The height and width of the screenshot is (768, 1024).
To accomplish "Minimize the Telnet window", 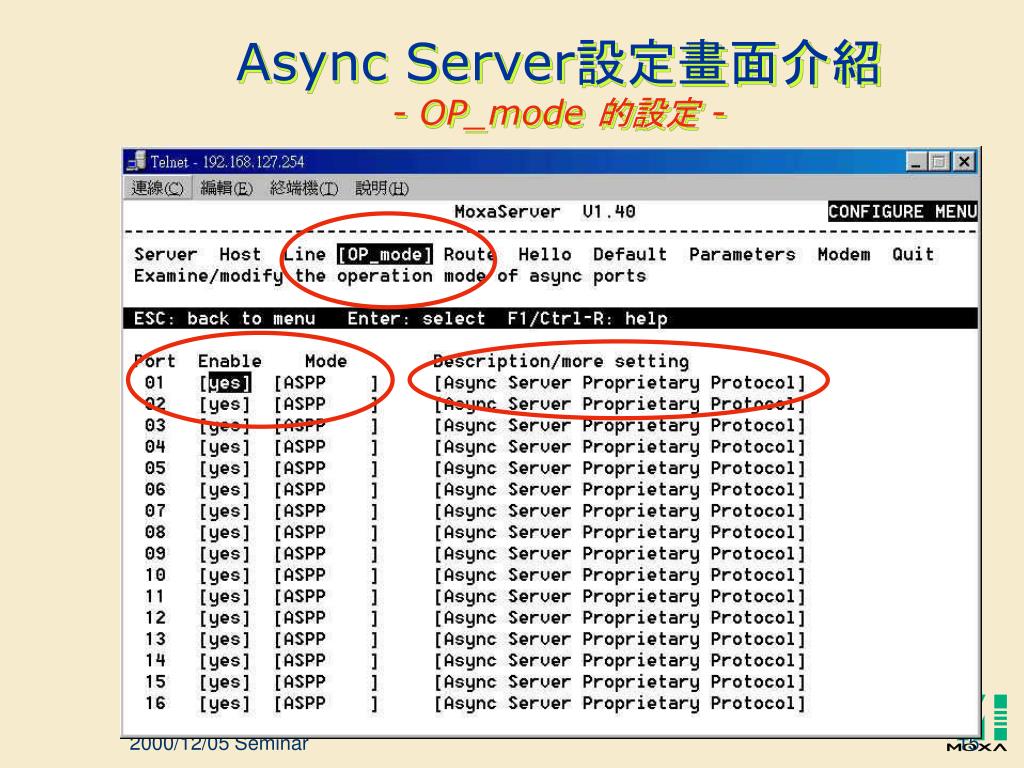I will click(x=916, y=161).
